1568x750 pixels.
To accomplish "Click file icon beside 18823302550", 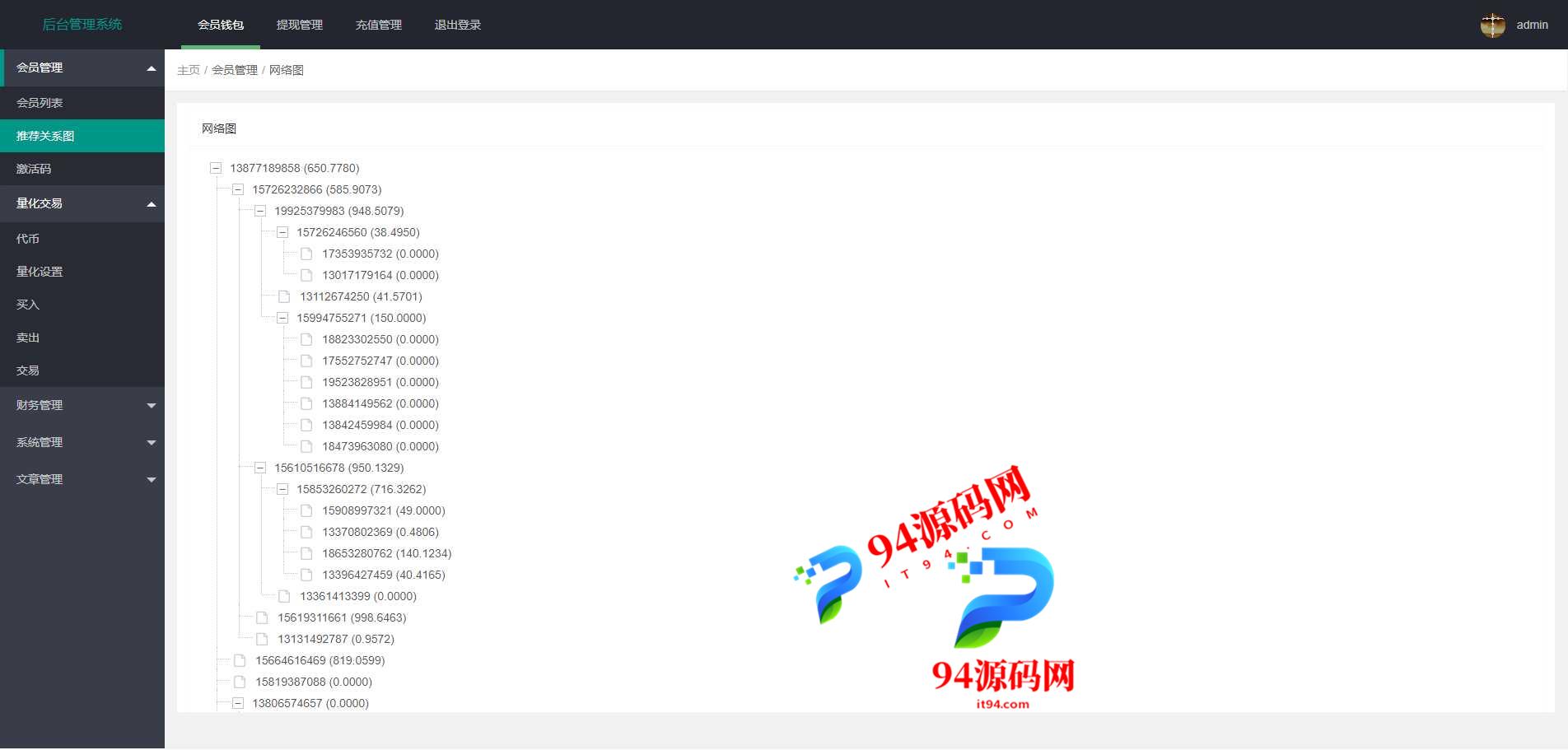I will (306, 339).
